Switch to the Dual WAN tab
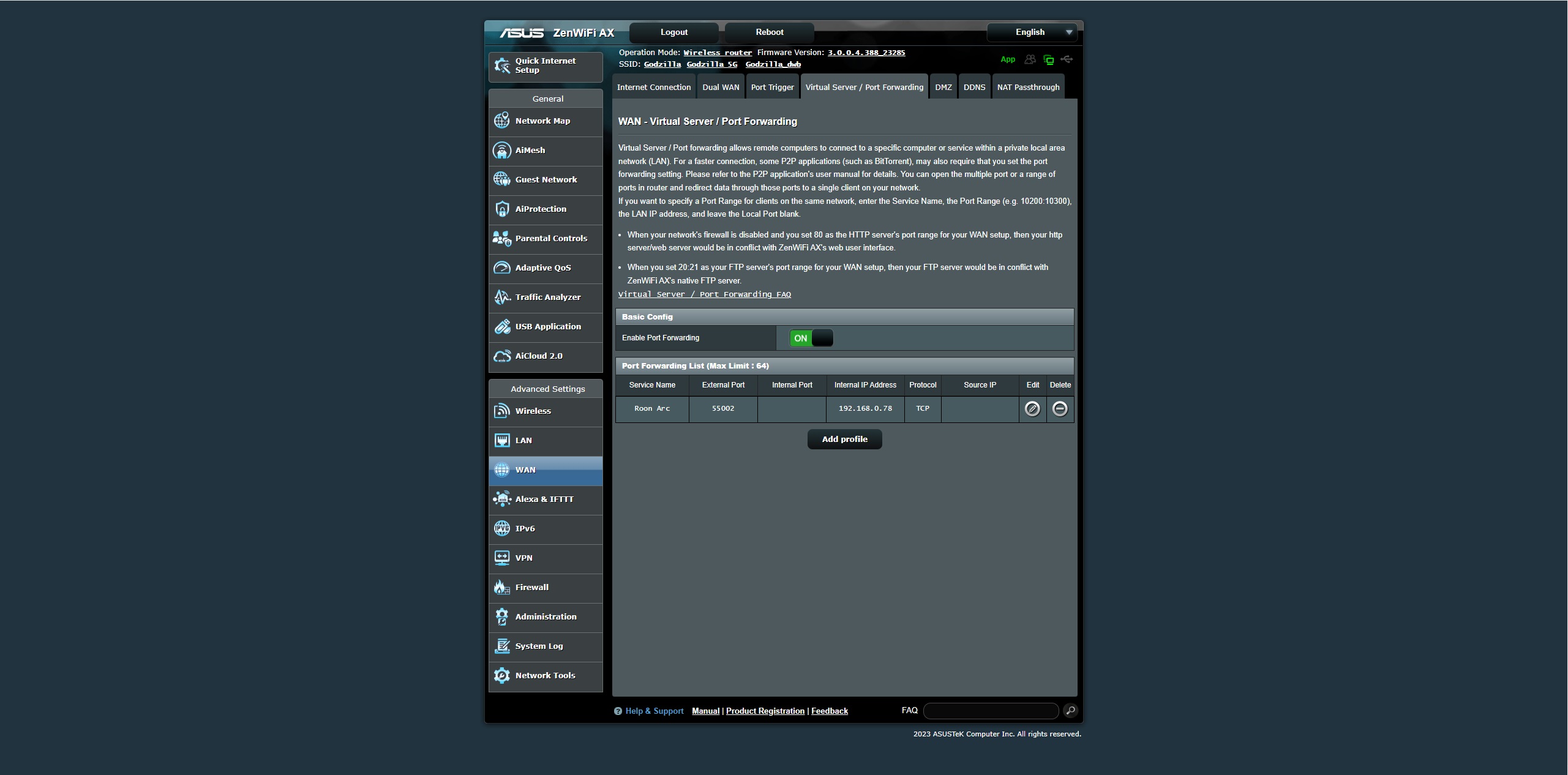1568x775 pixels. point(721,87)
